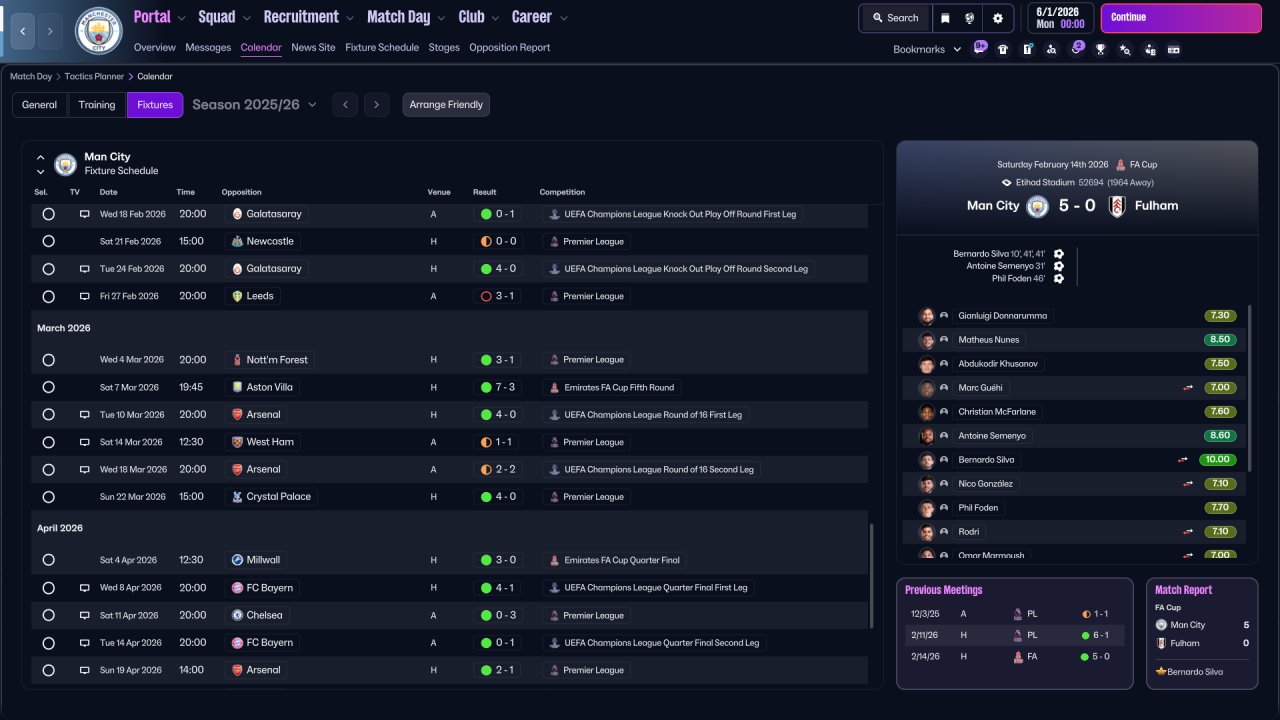Click TV icon for FC Bayern 8 Apr match
Screen dimensions: 1280x720
click(85, 588)
